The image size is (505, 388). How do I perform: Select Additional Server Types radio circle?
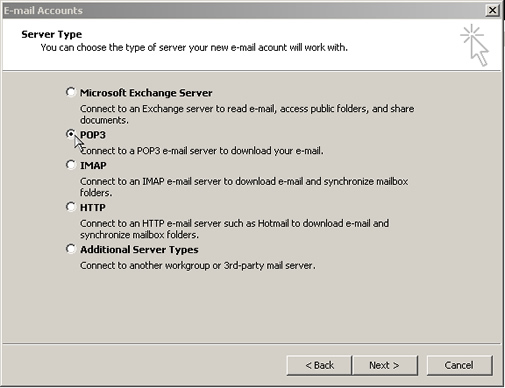[70, 249]
